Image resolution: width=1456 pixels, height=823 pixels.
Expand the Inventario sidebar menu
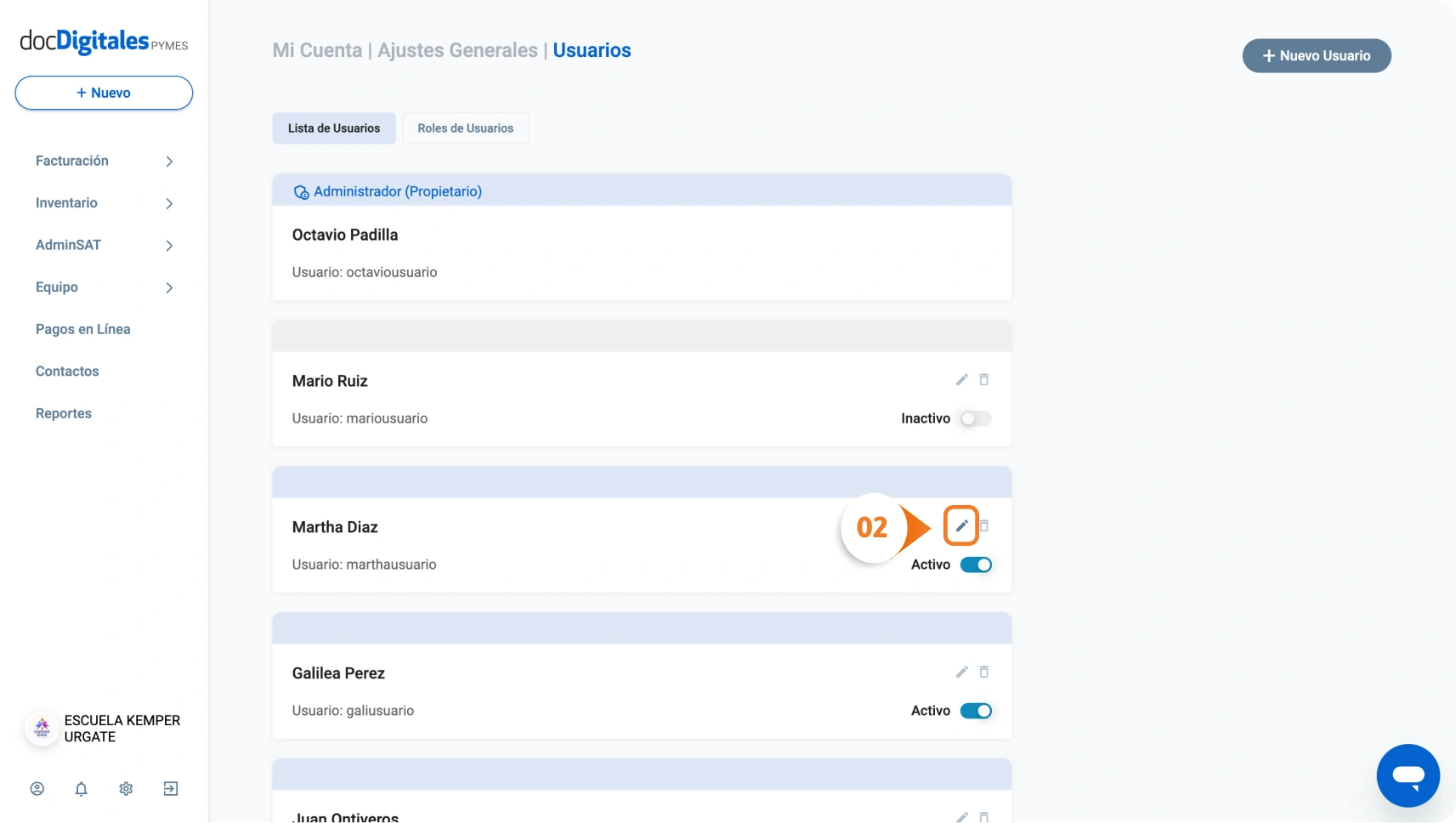point(104,203)
